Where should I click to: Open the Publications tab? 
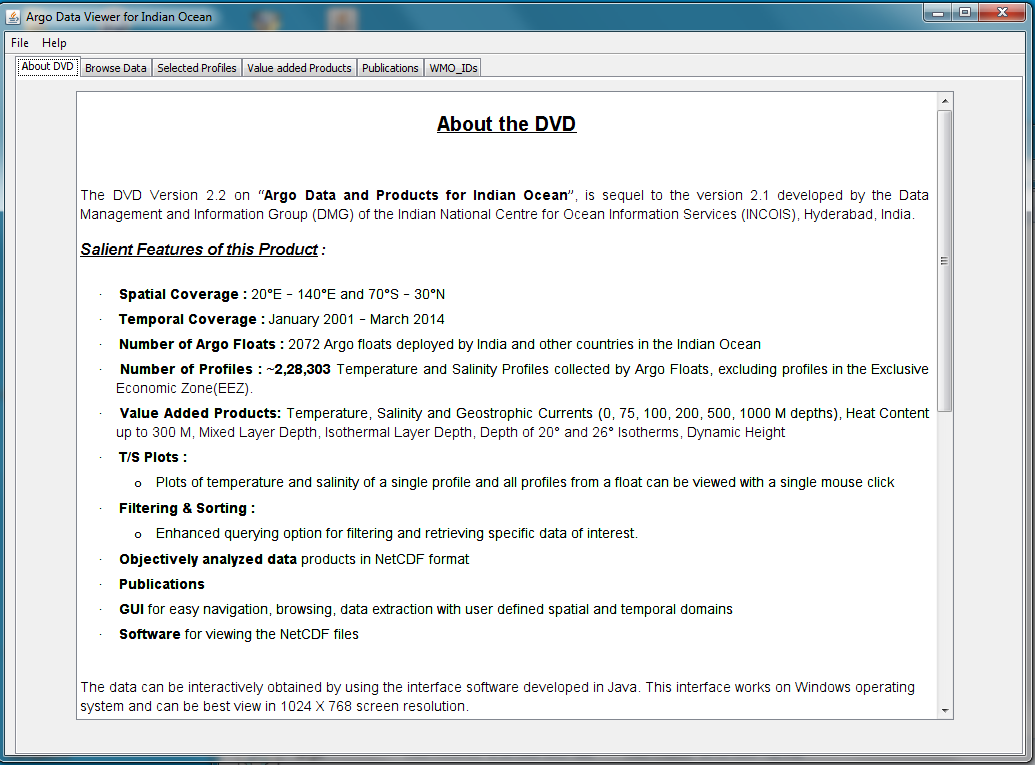(390, 68)
